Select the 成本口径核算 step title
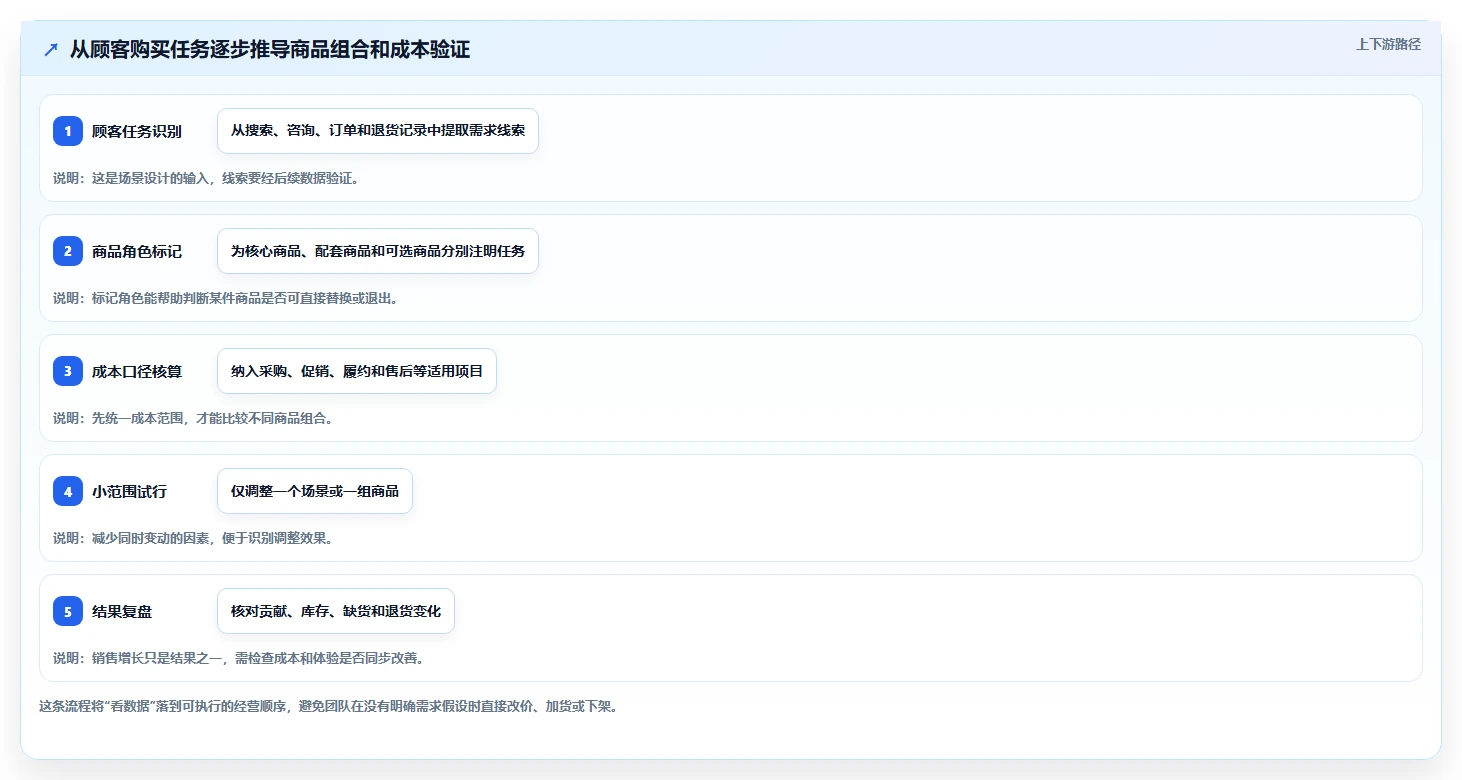The image size is (1462, 780). (137, 371)
